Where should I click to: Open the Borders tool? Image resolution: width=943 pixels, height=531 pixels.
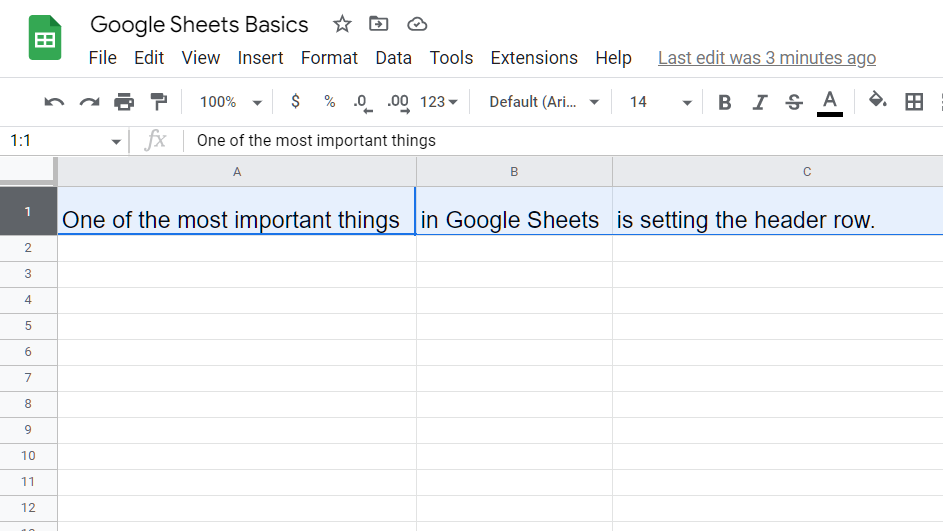(x=914, y=102)
